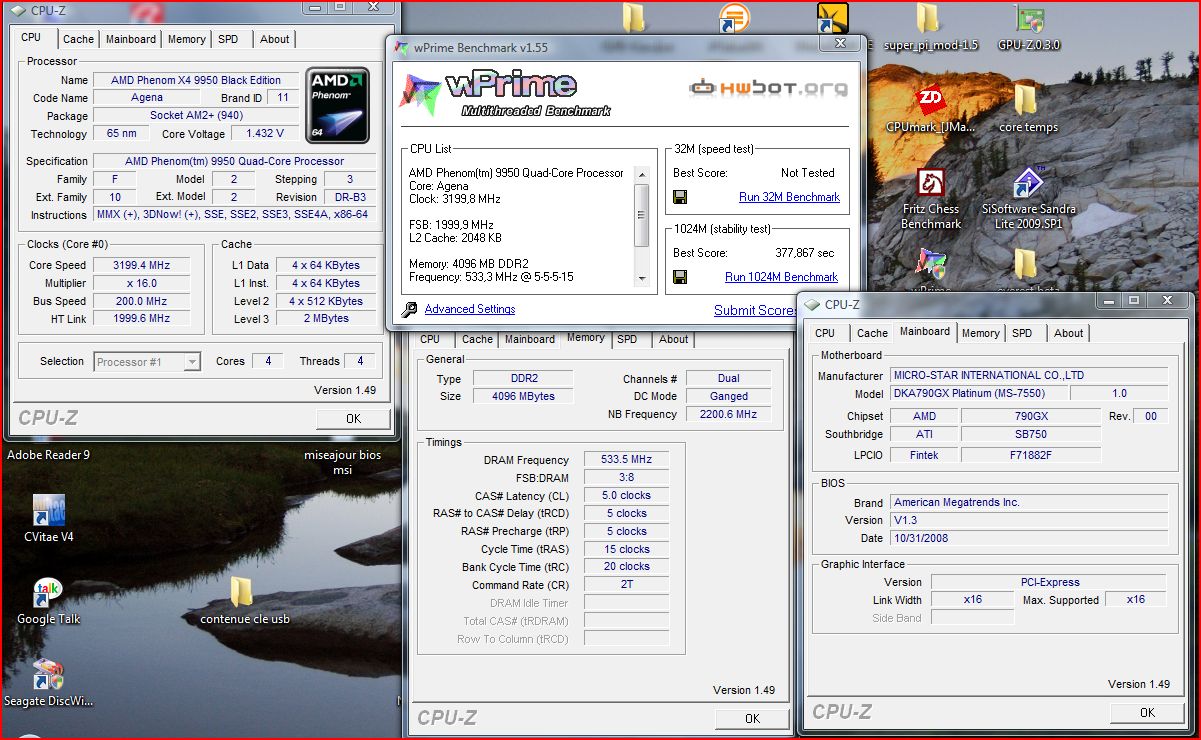Switch to Cache tab in CPU-Z Timings window
Screen dimensions: 1201x740
point(477,339)
